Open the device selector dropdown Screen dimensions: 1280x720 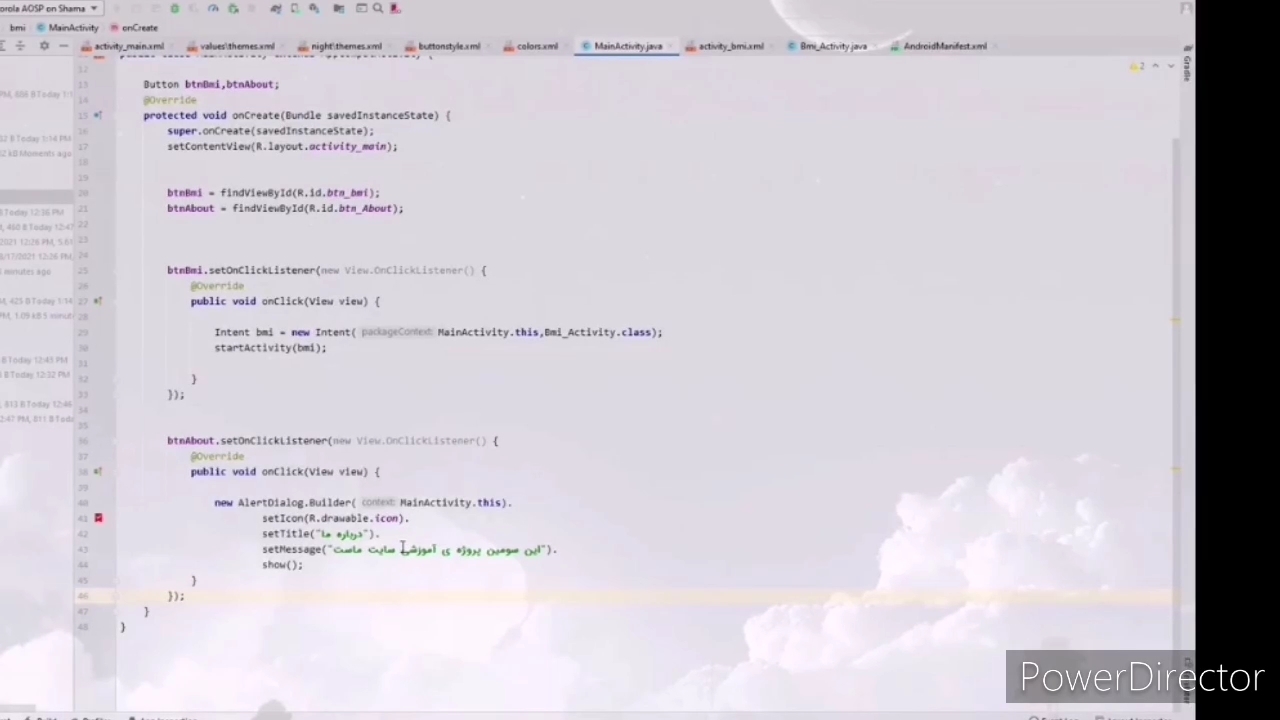pos(50,8)
